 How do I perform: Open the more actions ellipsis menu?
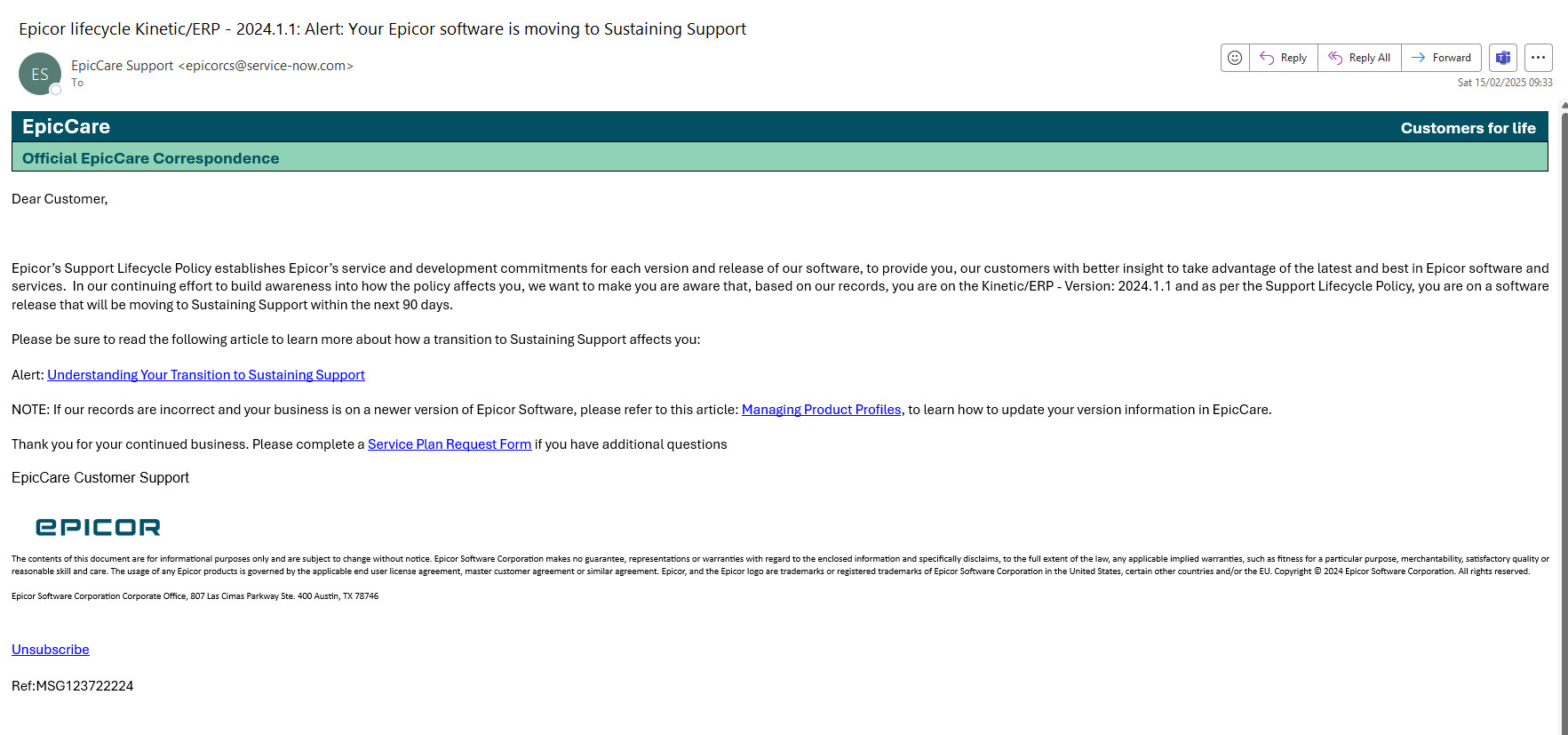pyautogui.click(x=1539, y=58)
